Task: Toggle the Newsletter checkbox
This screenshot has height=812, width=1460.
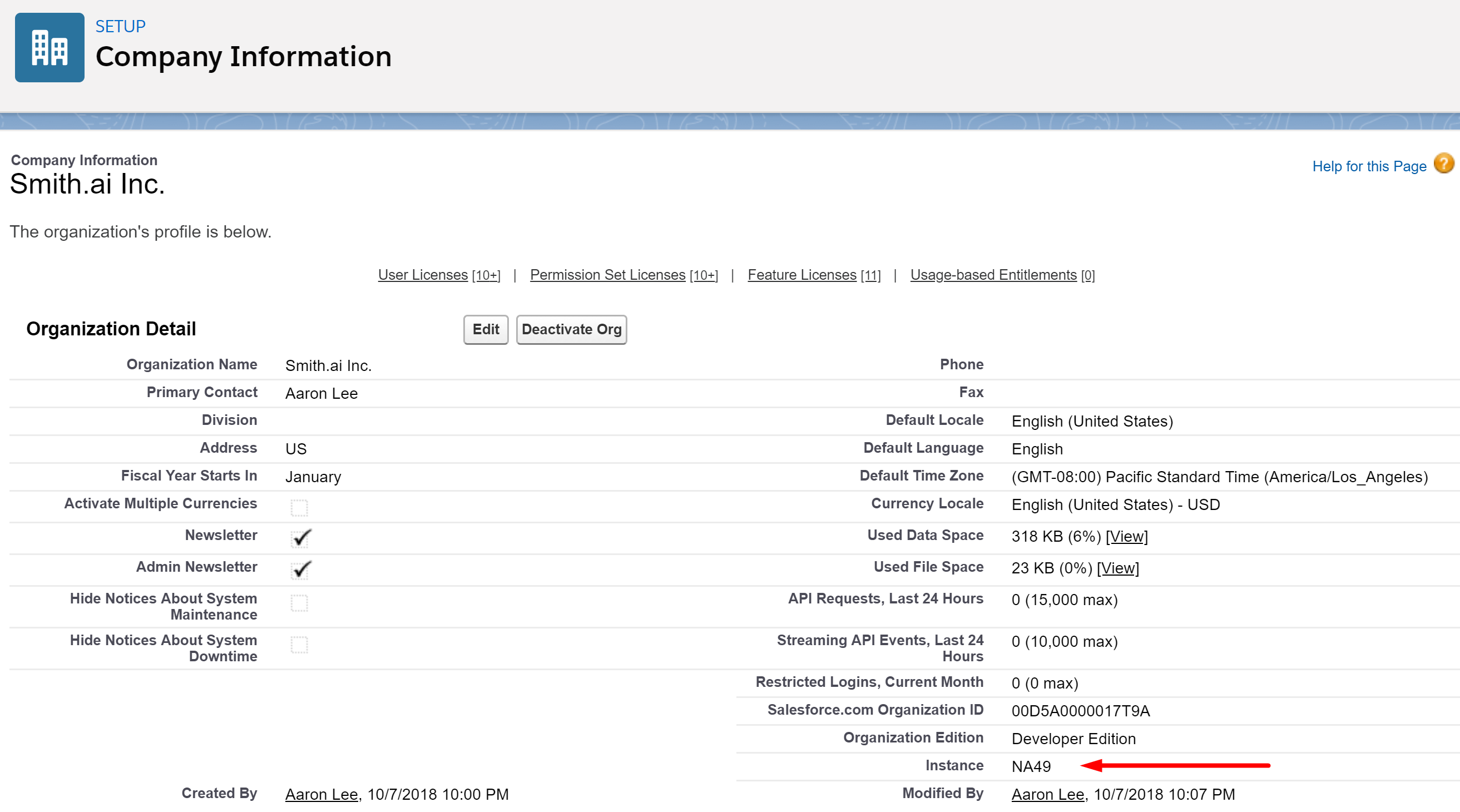Action: pos(300,538)
